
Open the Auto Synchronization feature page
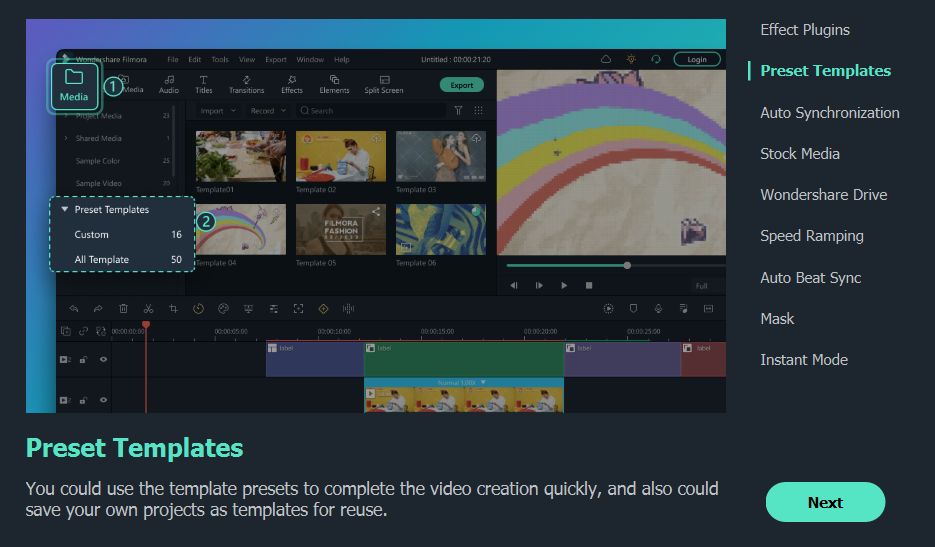(x=829, y=113)
